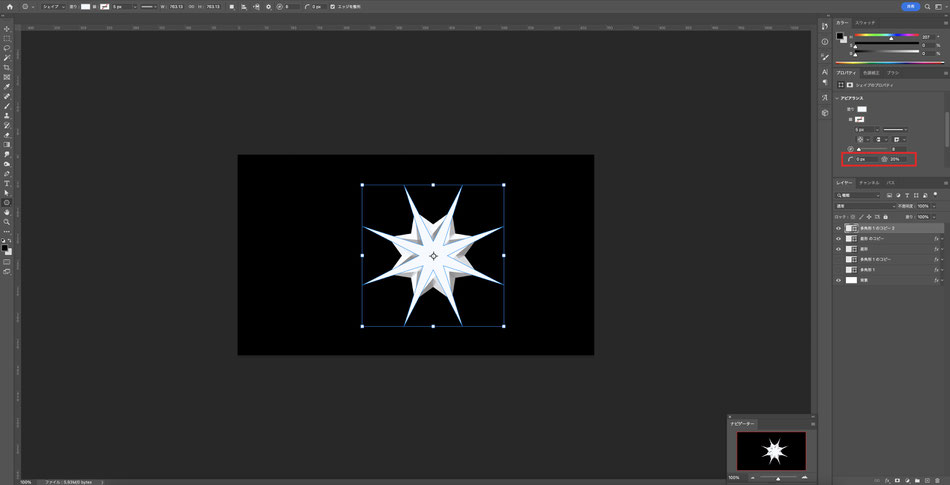Toggle the W/H link icon in options bar
950x485 pixels.
(x=191, y=6)
